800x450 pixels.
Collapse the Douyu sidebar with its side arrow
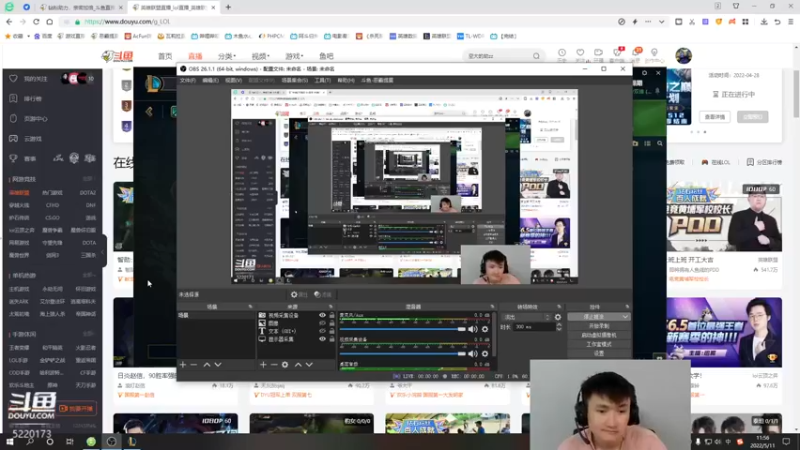coord(102,252)
